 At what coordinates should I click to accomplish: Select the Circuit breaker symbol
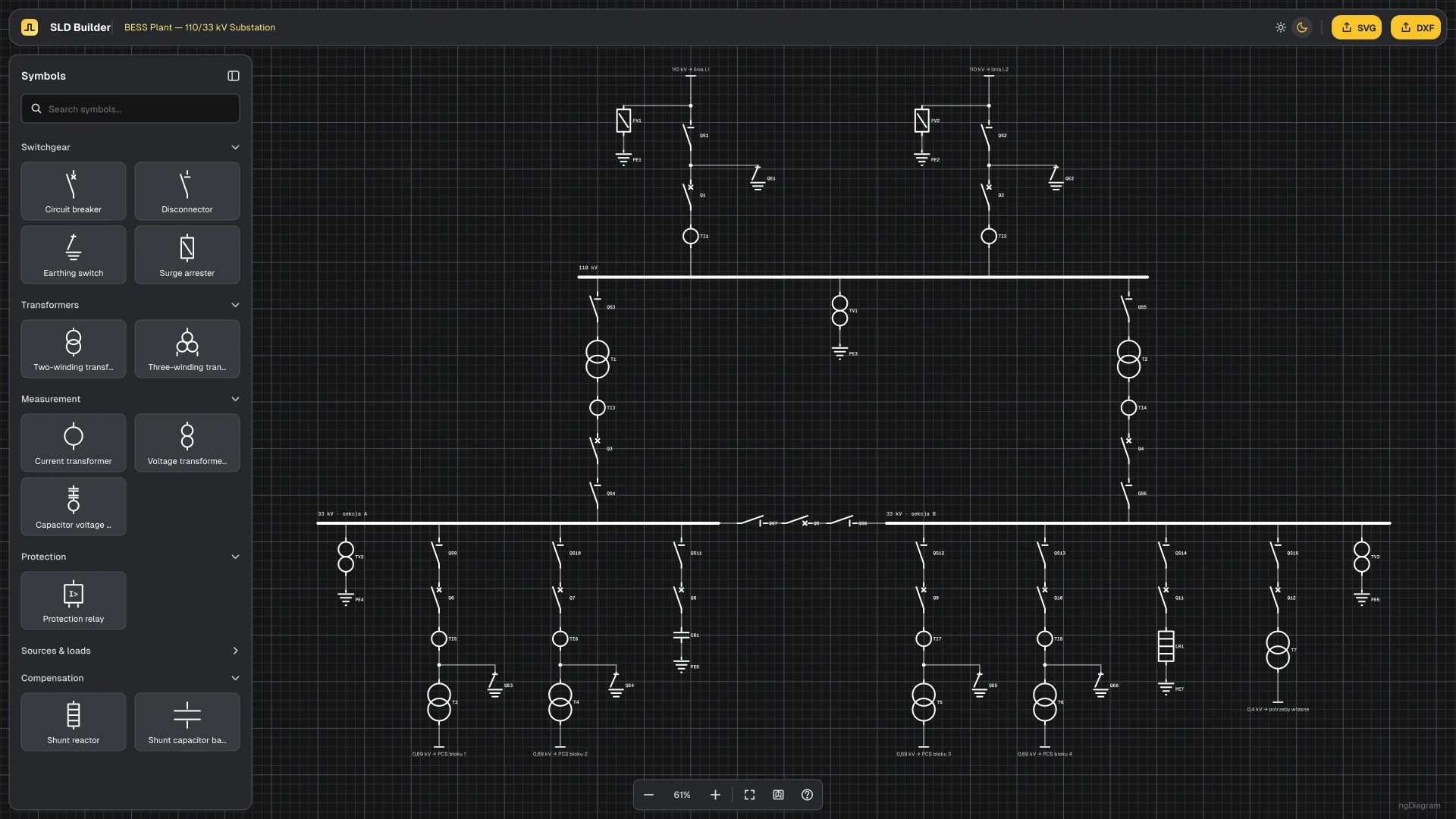tap(74, 191)
